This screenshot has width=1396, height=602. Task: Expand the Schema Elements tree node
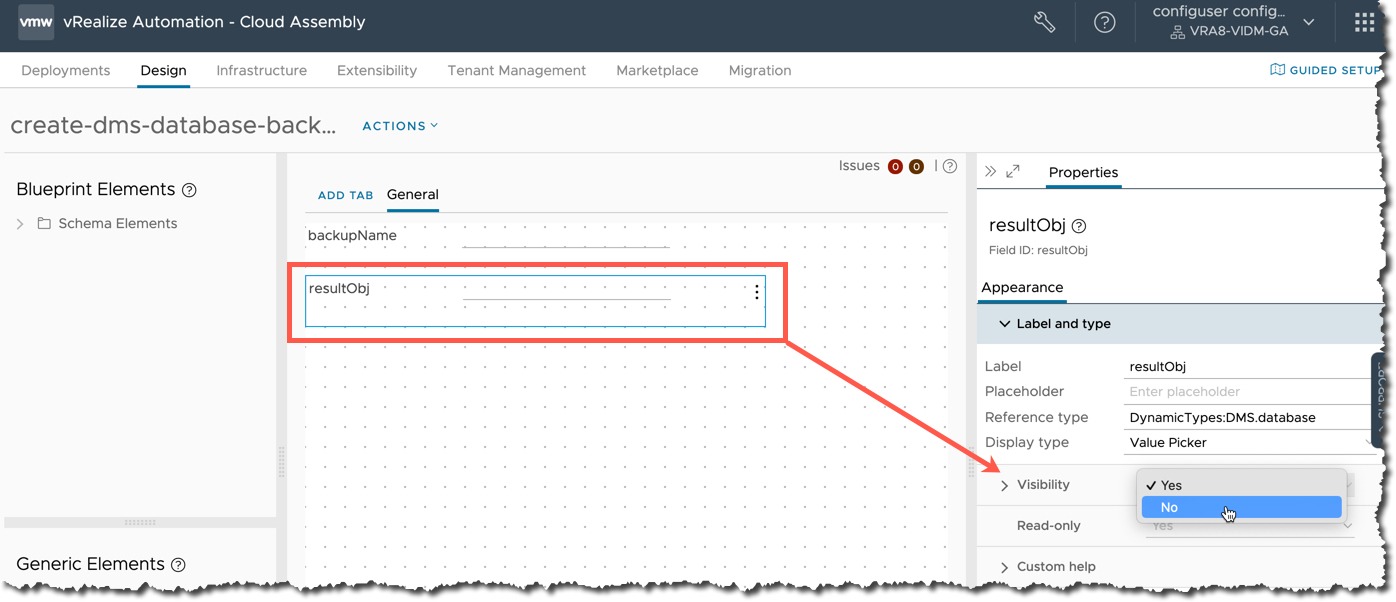pyautogui.click(x=20, y=224)
